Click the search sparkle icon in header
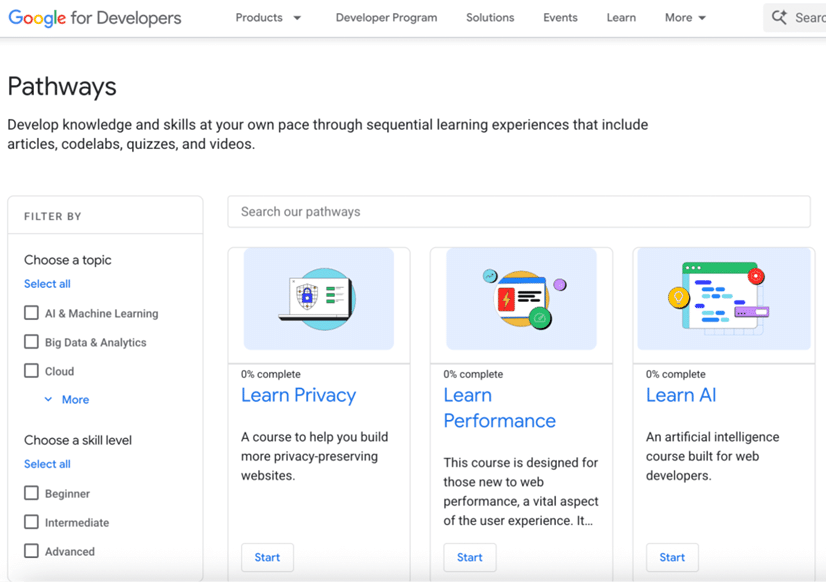The image size is (826, 582). [x=780, y=17]
